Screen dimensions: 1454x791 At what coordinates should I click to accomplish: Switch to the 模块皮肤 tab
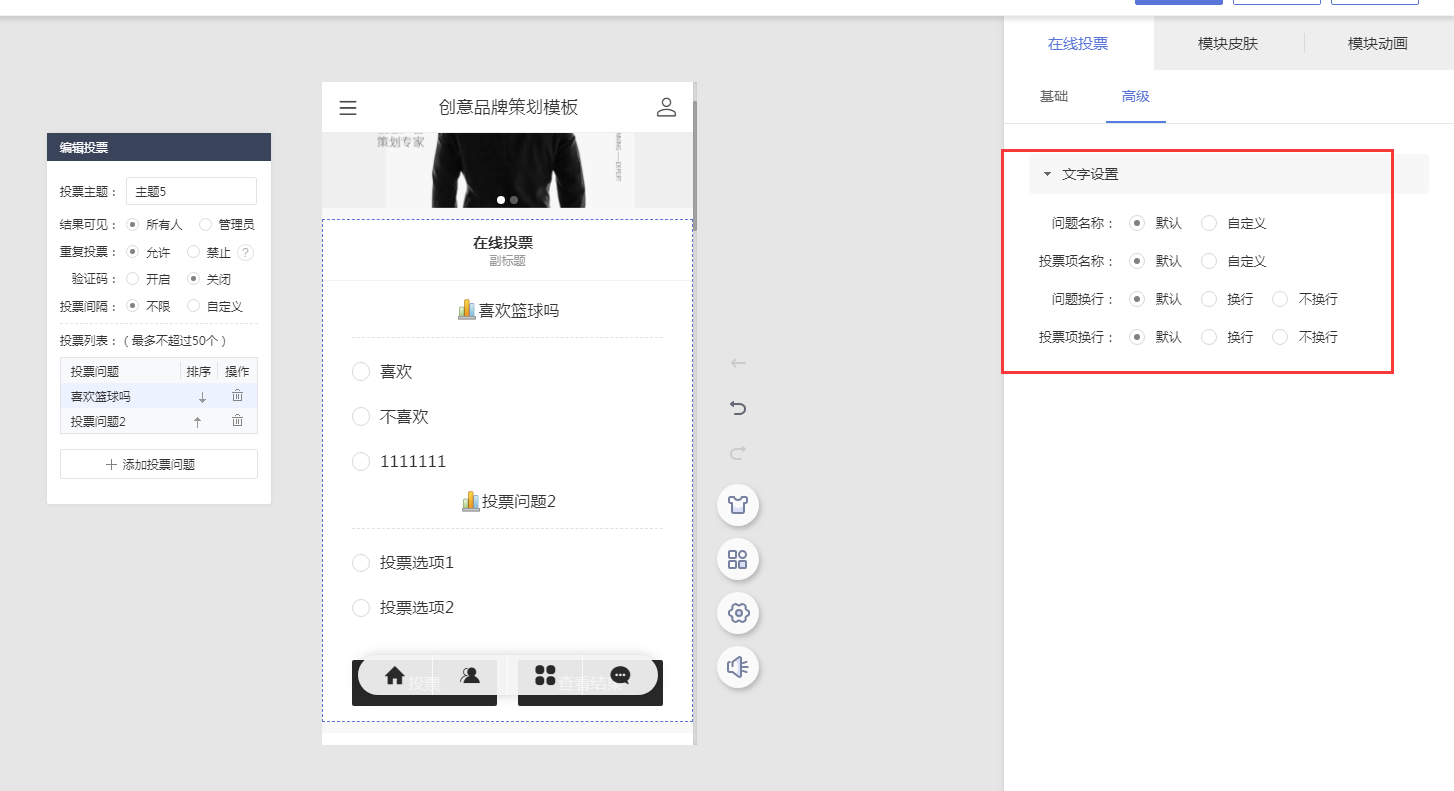pyautogui.click(x=1229, y=43)
